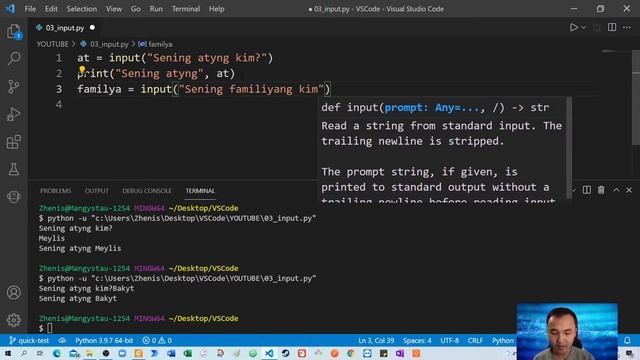This screenshot has height=360, width=640.
Task: Open the Windows Start button
Action: [8, 353]
